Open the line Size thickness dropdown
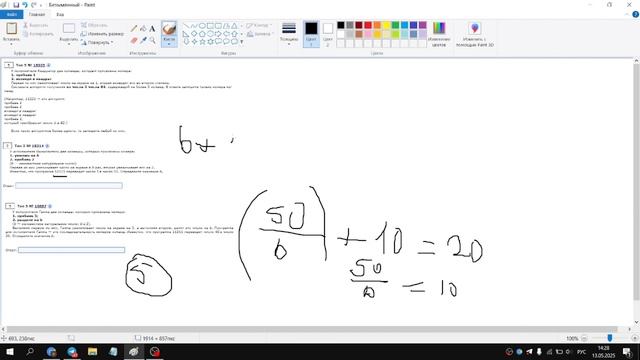This screenshot has height=360, width=640. 289,34
